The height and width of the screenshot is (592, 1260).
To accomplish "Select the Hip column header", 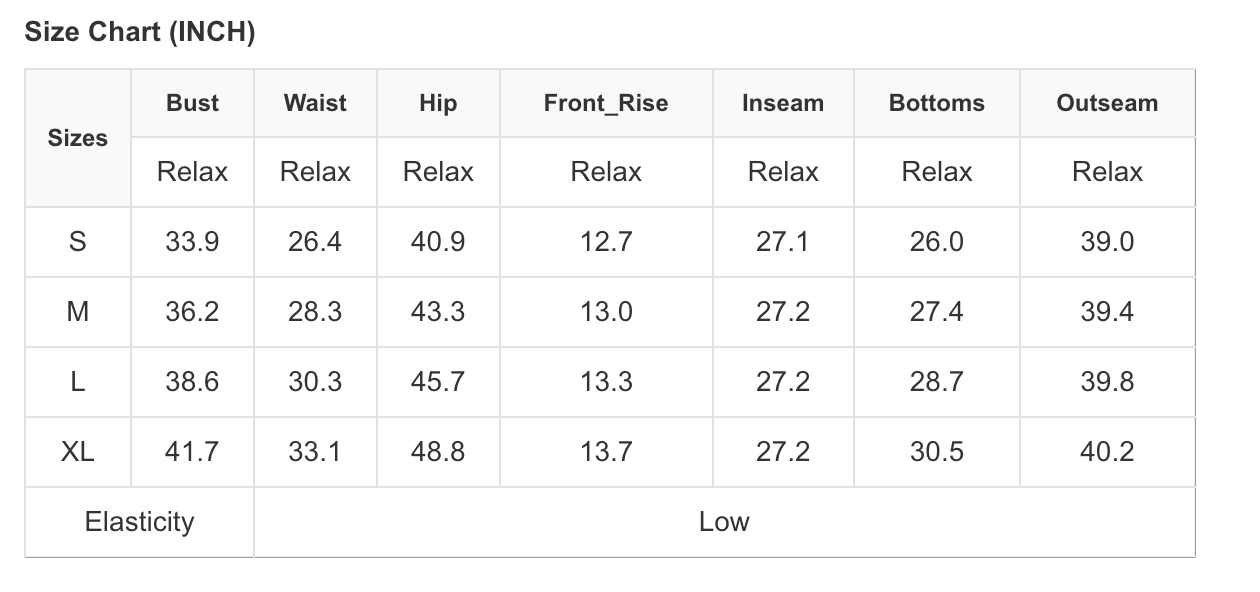I will coord(438,103).
